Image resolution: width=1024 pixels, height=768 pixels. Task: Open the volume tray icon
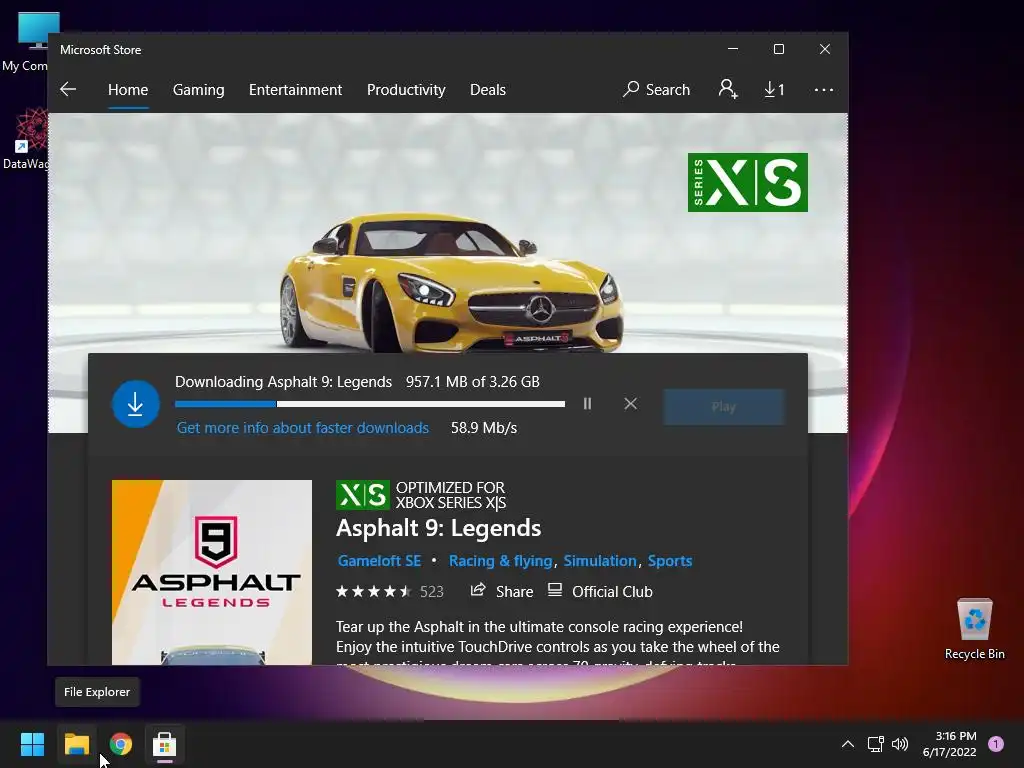pos(900,744)
